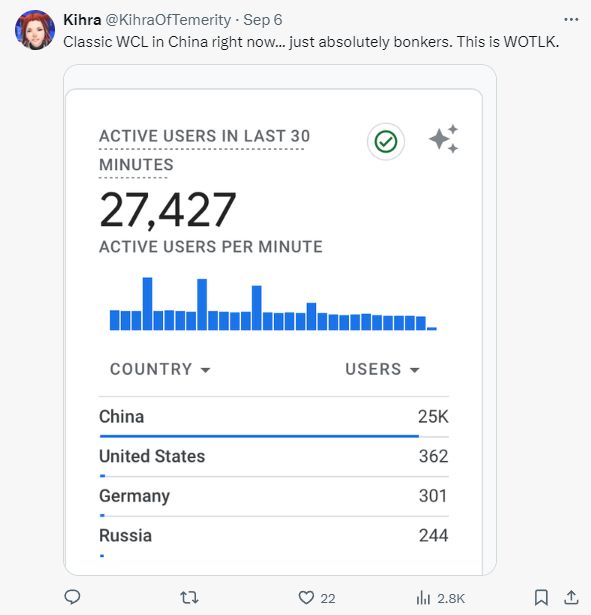Like the tweet with the heart icon
Image resolution: width=591 pixels, height=615 pixels.
[x=306, y=598]
